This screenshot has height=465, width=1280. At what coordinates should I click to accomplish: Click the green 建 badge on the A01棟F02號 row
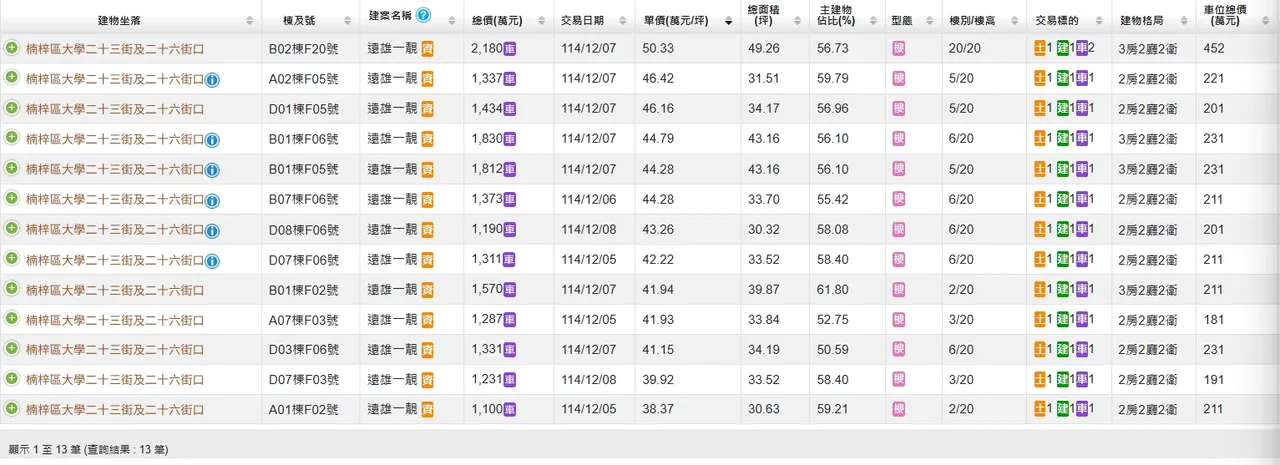pyautogui.click(x=1063, y=410)
